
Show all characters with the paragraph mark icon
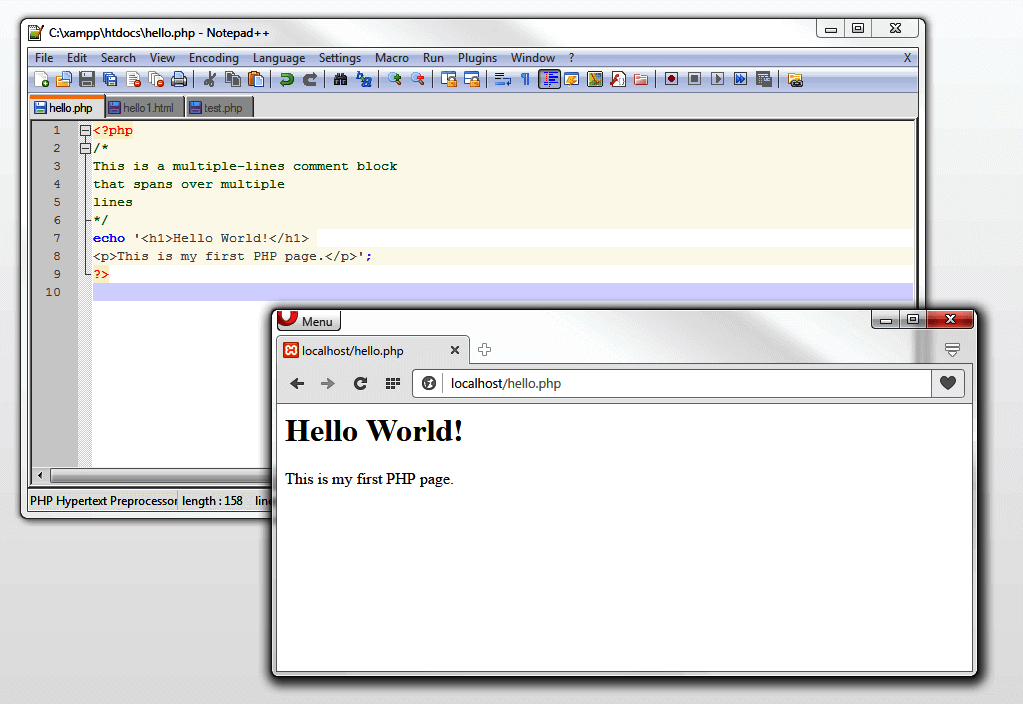tap(527, 79)
